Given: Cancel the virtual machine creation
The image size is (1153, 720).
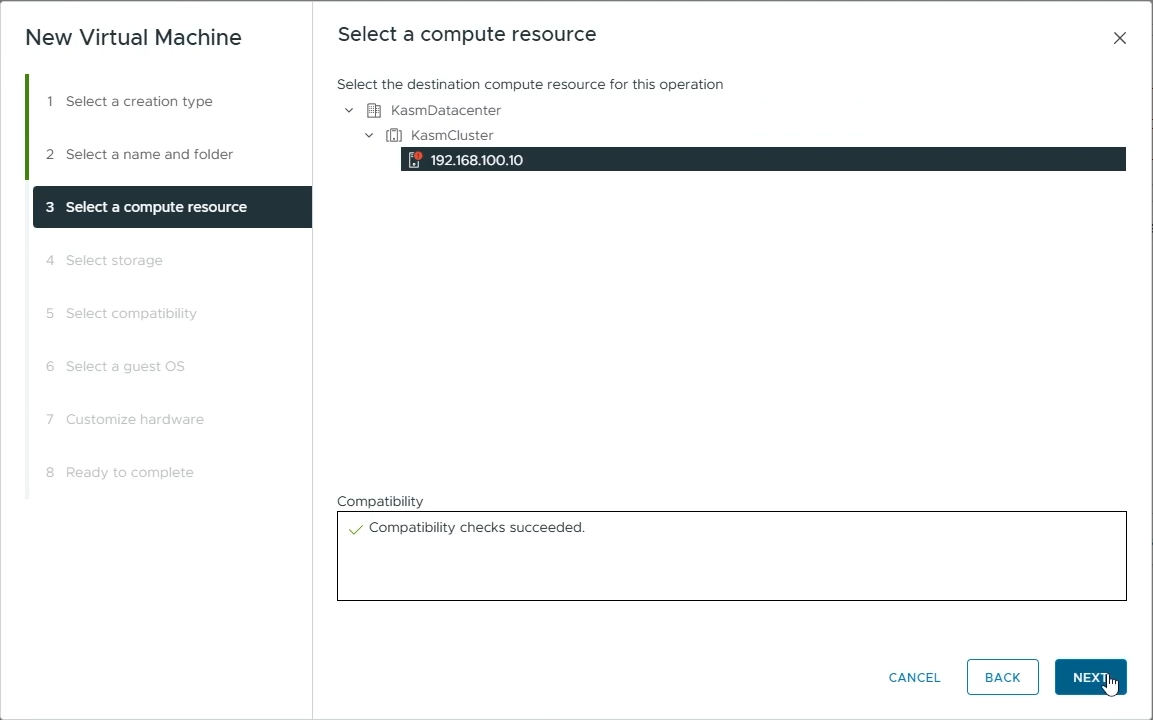Looking at the screenshot, I should pyautogui.click(x=913, y=677).
